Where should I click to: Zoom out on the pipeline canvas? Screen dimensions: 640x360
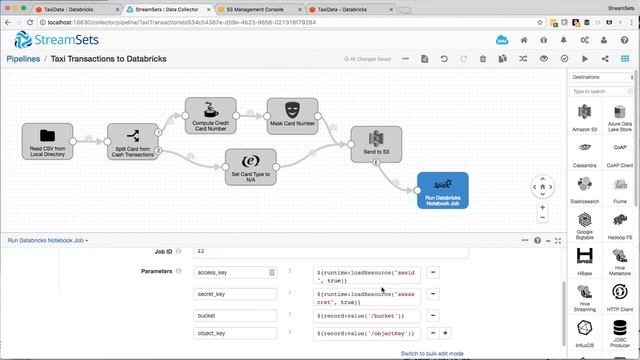pos(542,218)
